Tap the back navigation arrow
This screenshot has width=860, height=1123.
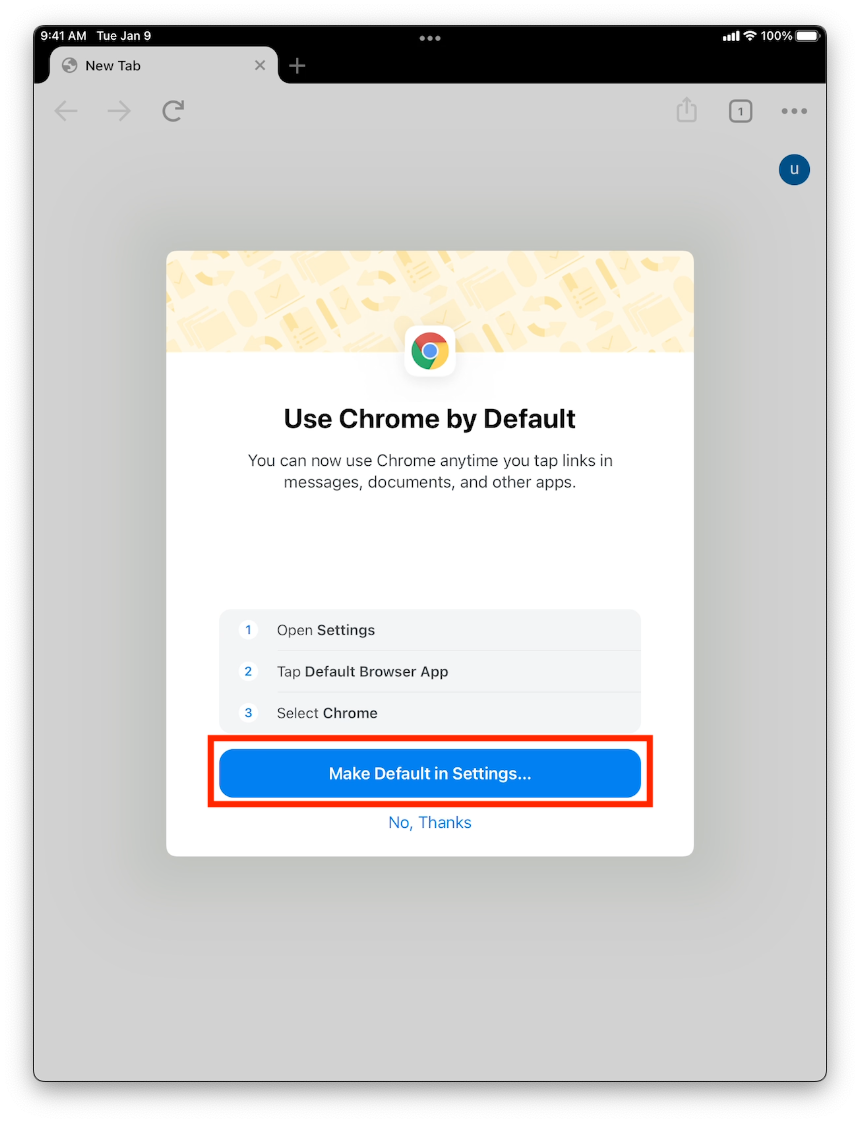66,111
